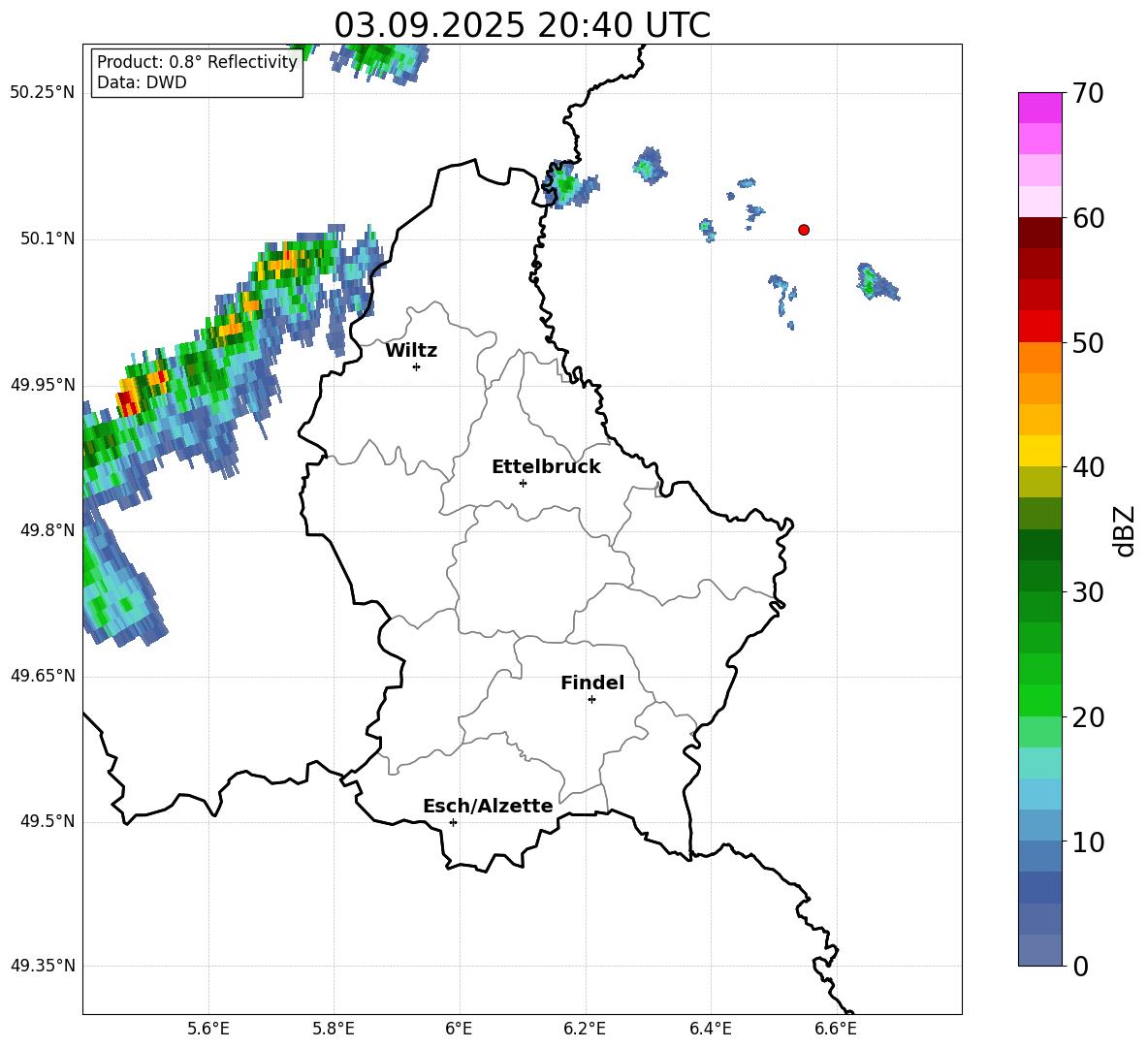Click the 6.4°E longitude label

click(x=710, y=1029)
